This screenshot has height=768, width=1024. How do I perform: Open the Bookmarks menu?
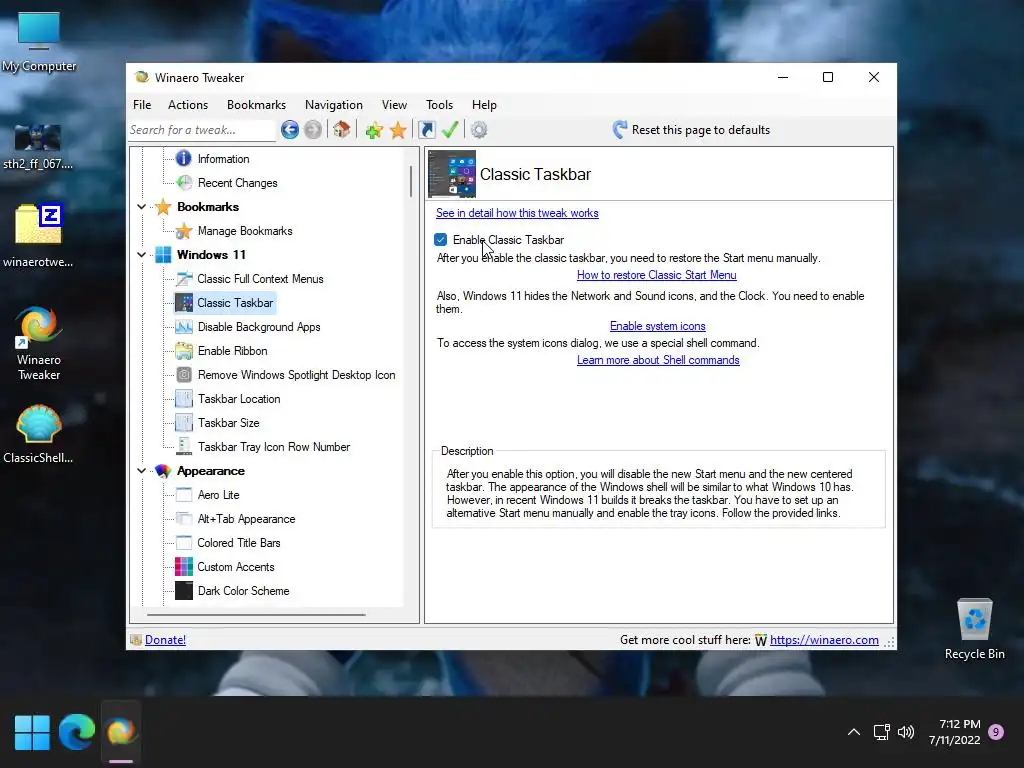(256, 104)
